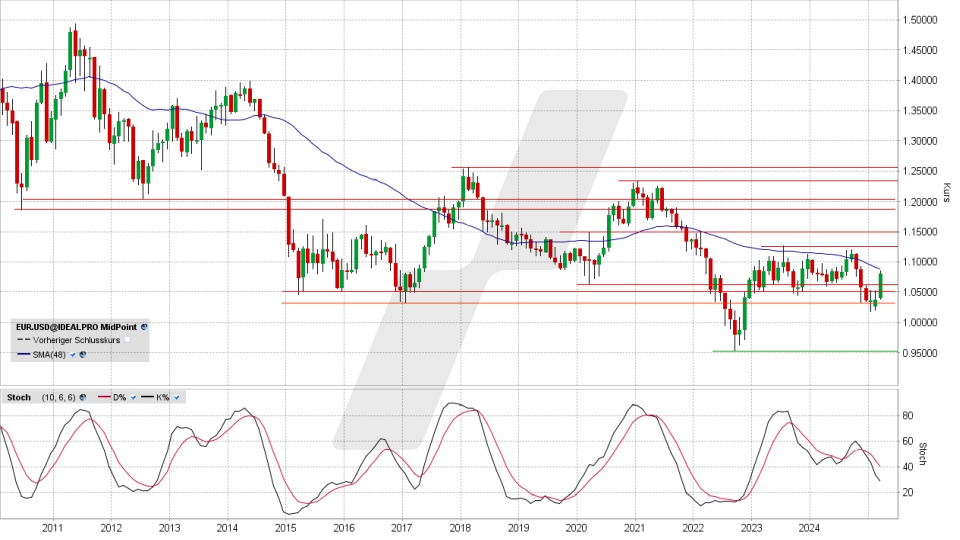The width and height of the screenshot is (960, 540).
Task: Click the Vorheriger Schlusskurs legend label
Action: point(77,340)
